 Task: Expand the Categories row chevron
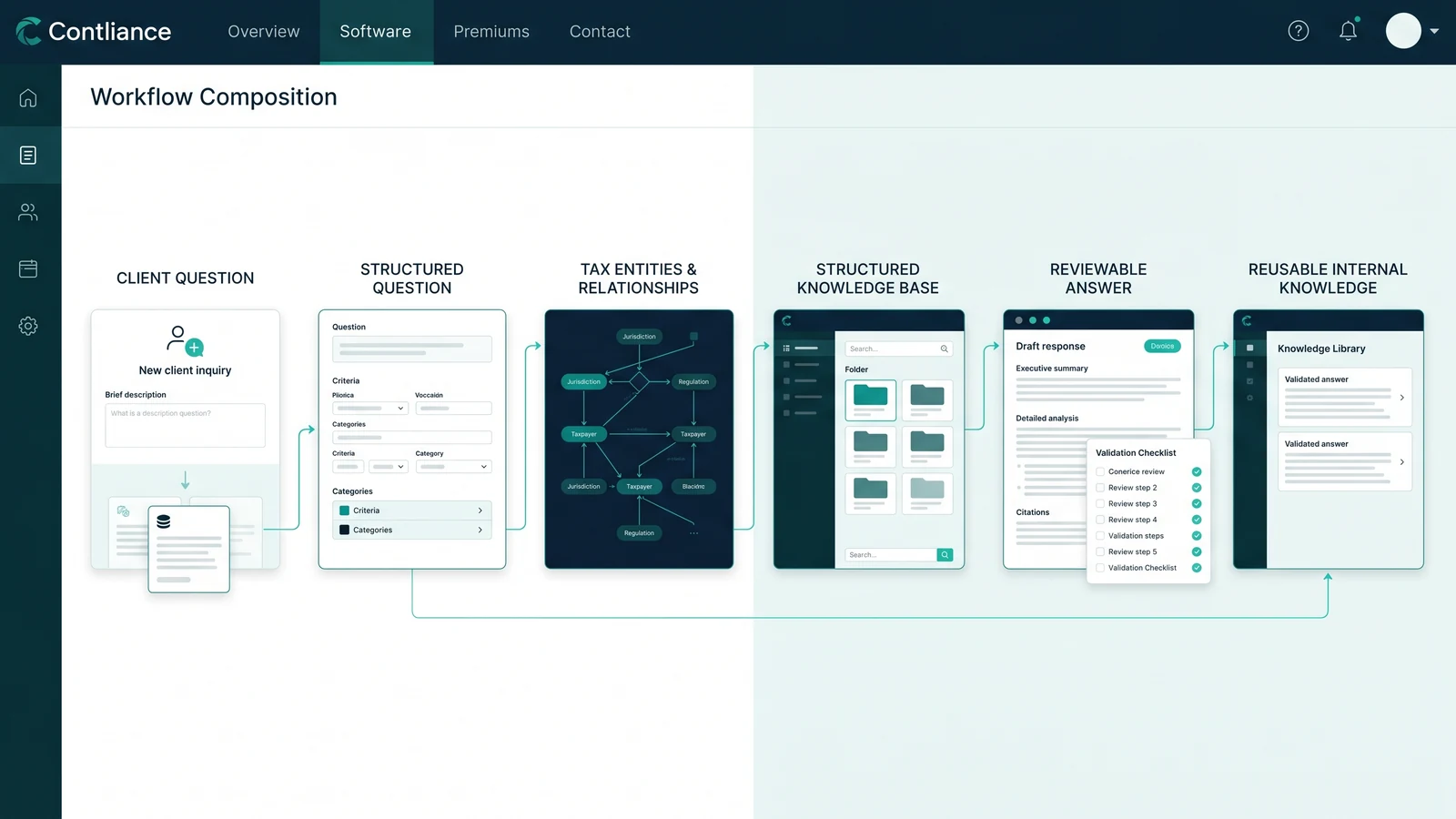point(480,530)
